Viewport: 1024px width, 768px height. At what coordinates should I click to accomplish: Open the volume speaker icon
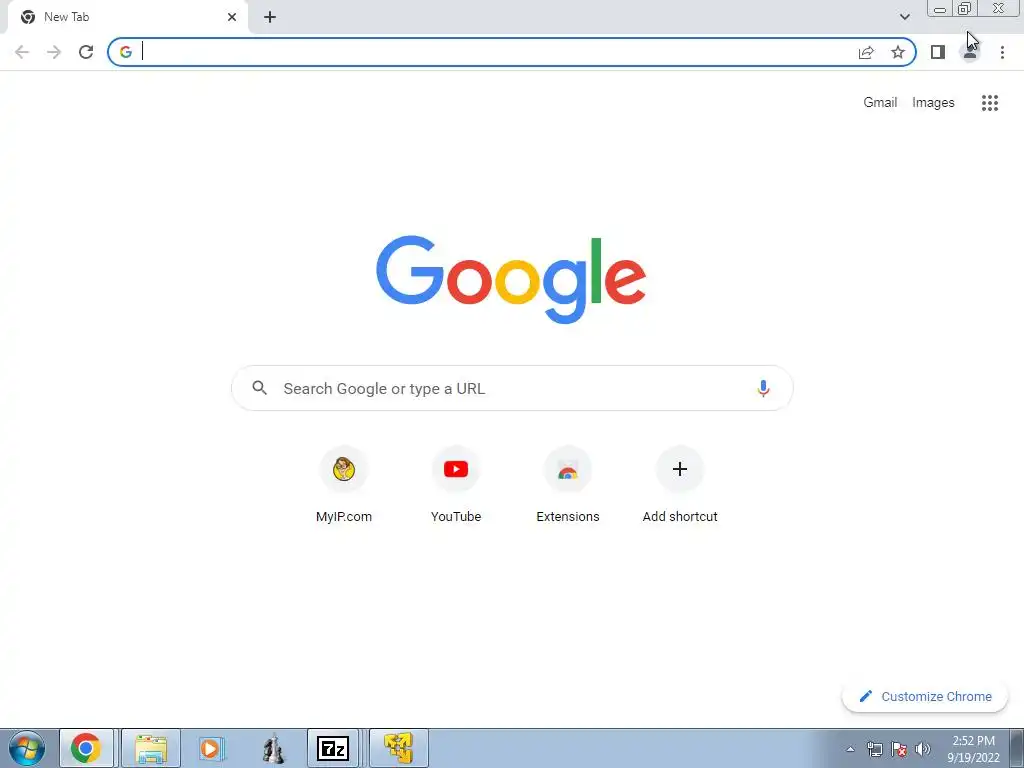[923, 749]
